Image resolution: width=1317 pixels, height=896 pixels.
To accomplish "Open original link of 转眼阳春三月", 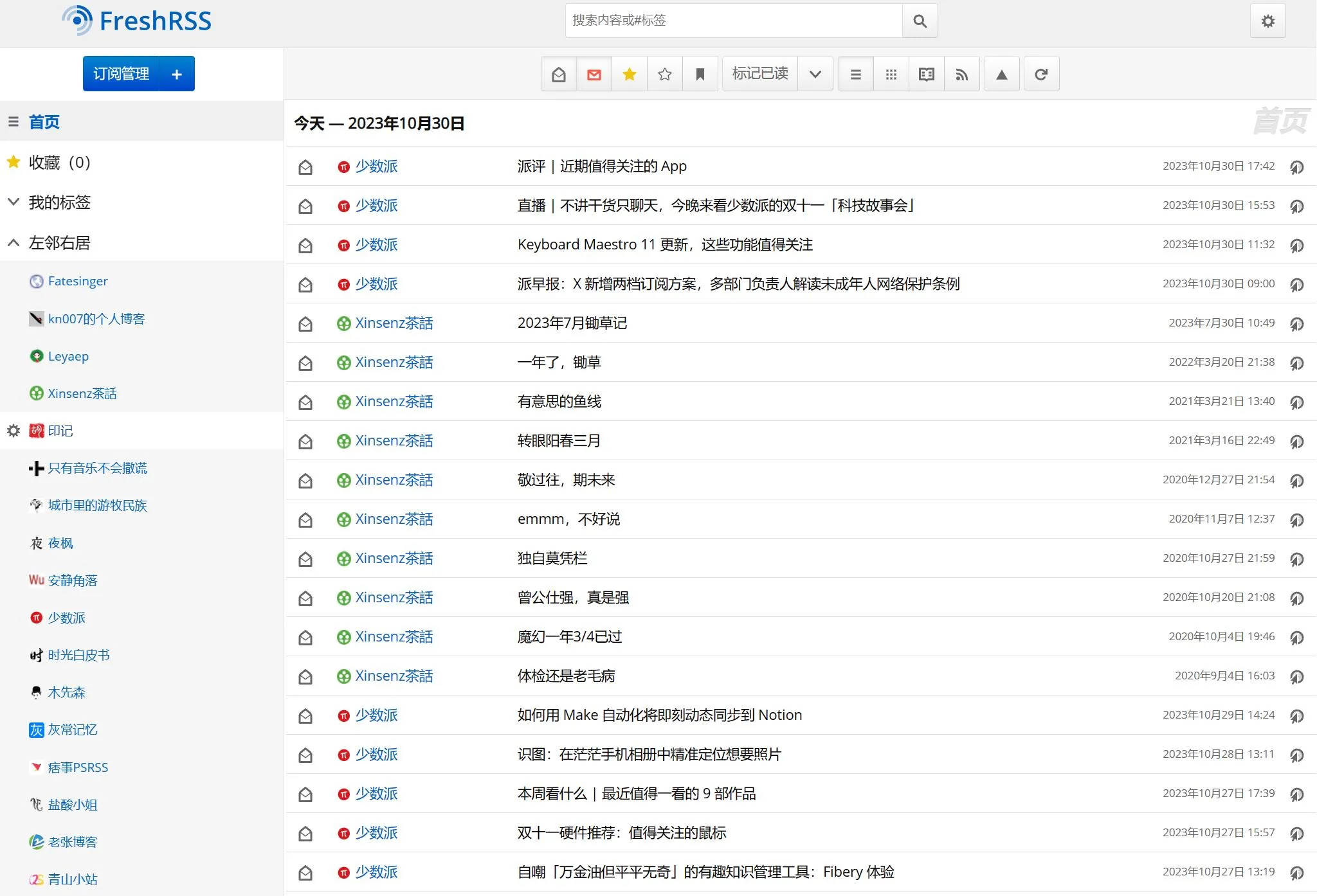I will 1297,442.
